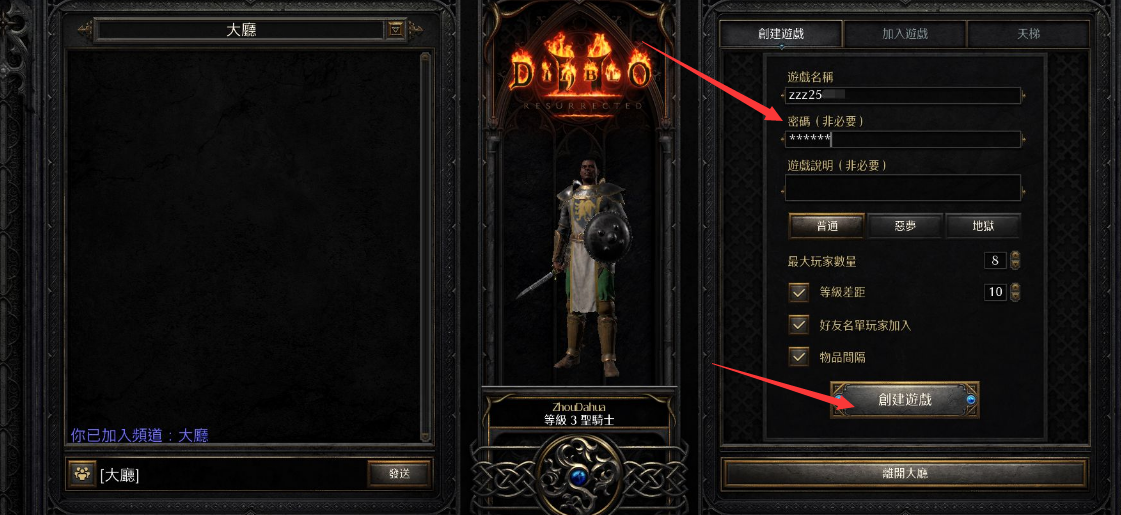Toggle the 等級差距 checkbox
Screen dimensions: 1121x515
799,293
